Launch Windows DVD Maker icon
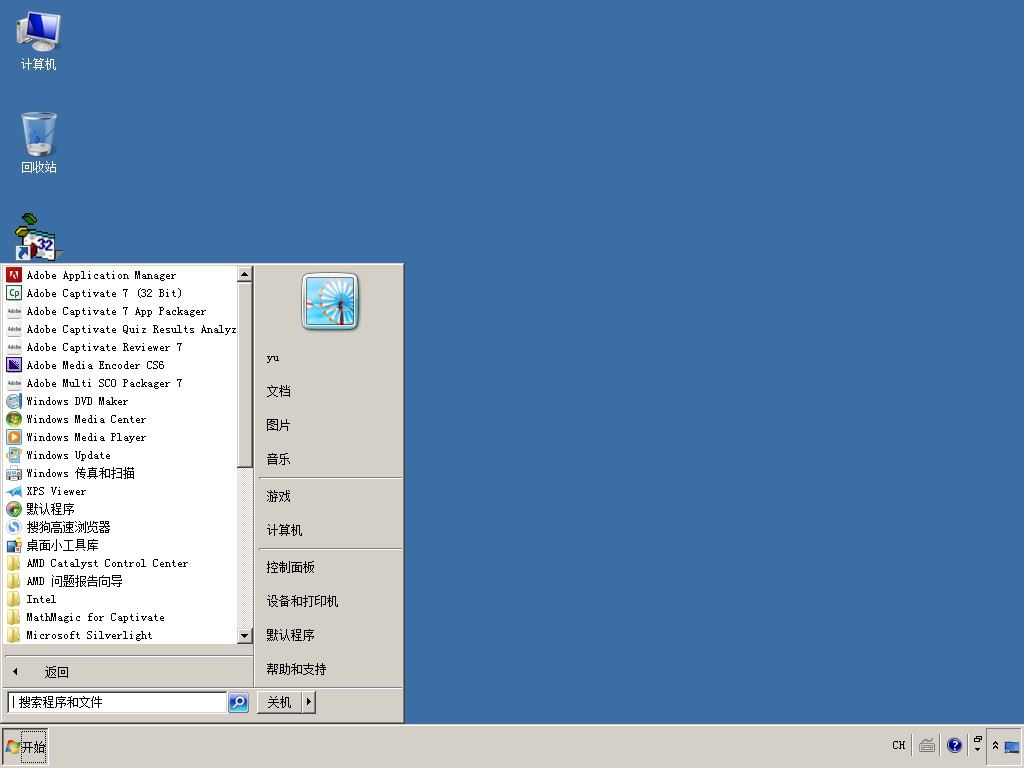Screen dimensions: 1024x768 pyautogui.click(x=14, y=401)
